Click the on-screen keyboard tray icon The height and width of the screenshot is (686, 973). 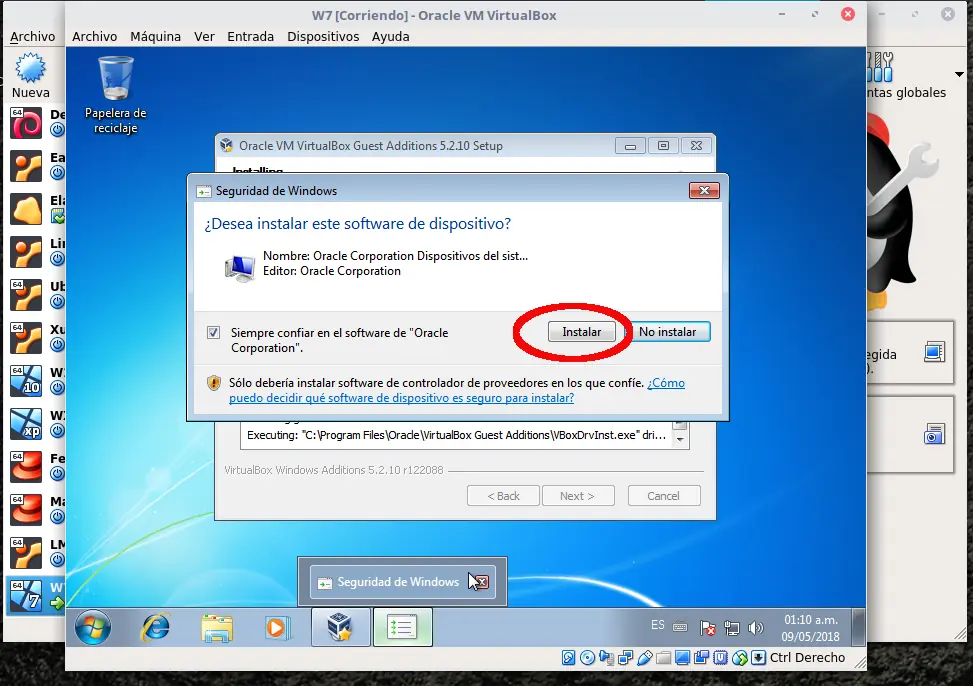[x=680, y=626]
